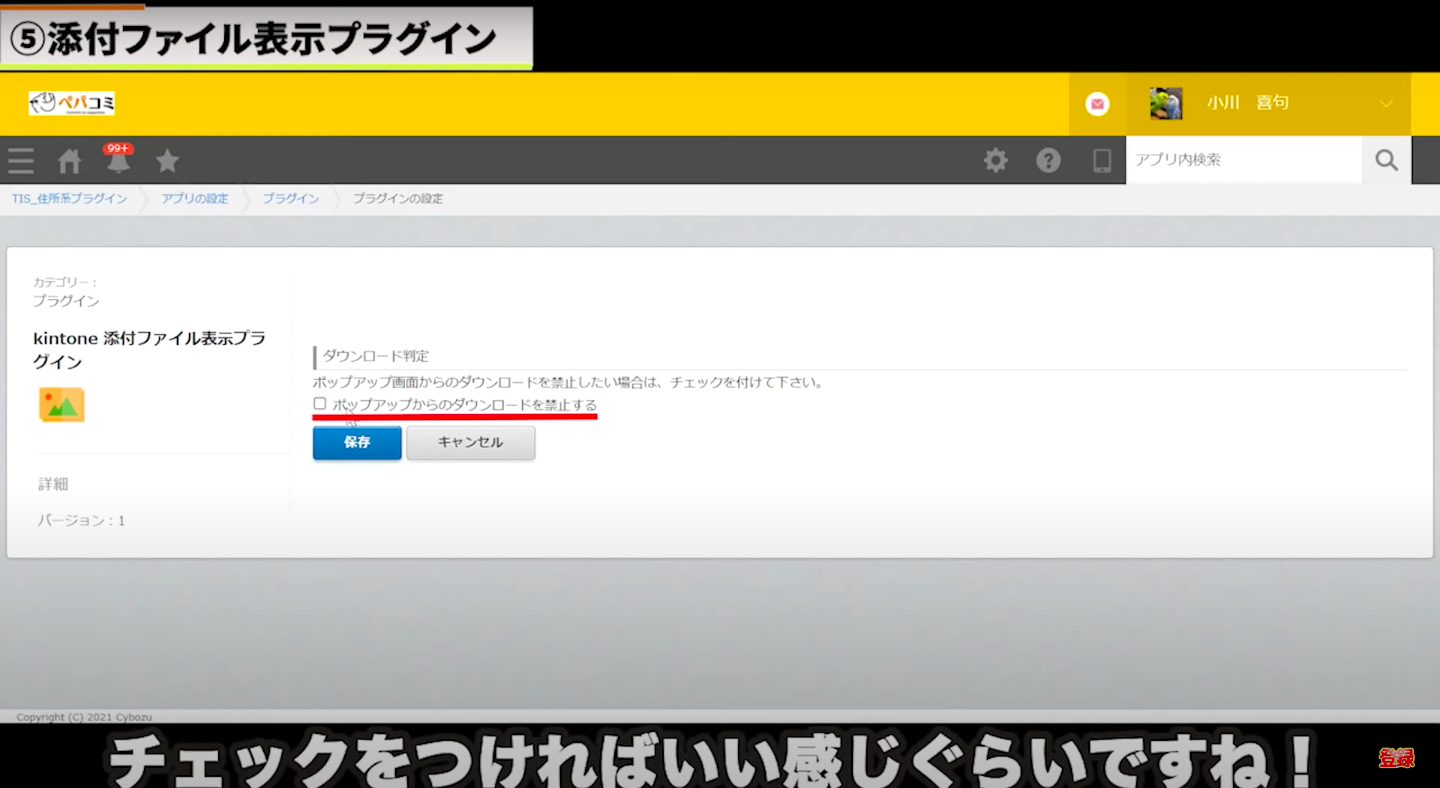
Task: Open the favorites star icon
Action: tap(167, 161)
